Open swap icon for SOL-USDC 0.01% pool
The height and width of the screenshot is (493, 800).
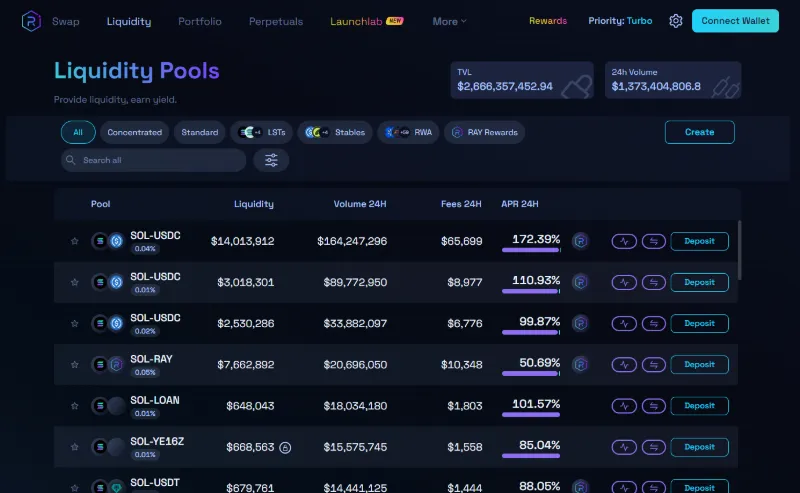[654, 282]
